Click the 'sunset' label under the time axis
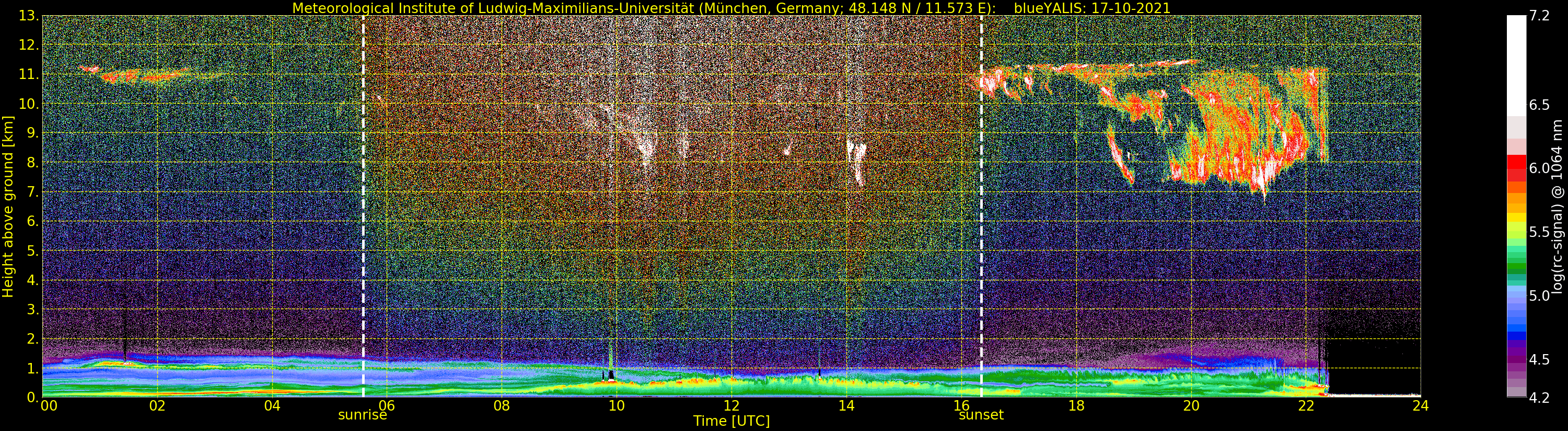Screen dimensions: 1568x431 pyautogui.click(x=981, y=415)
